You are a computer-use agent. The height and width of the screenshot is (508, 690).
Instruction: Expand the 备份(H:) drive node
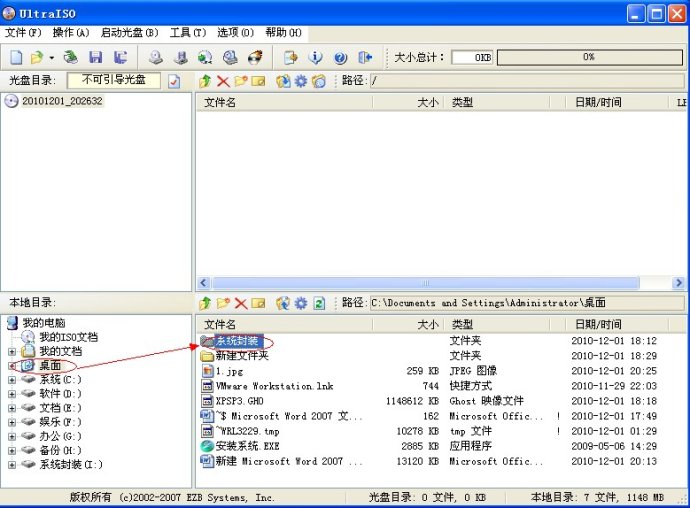(12, 450)
